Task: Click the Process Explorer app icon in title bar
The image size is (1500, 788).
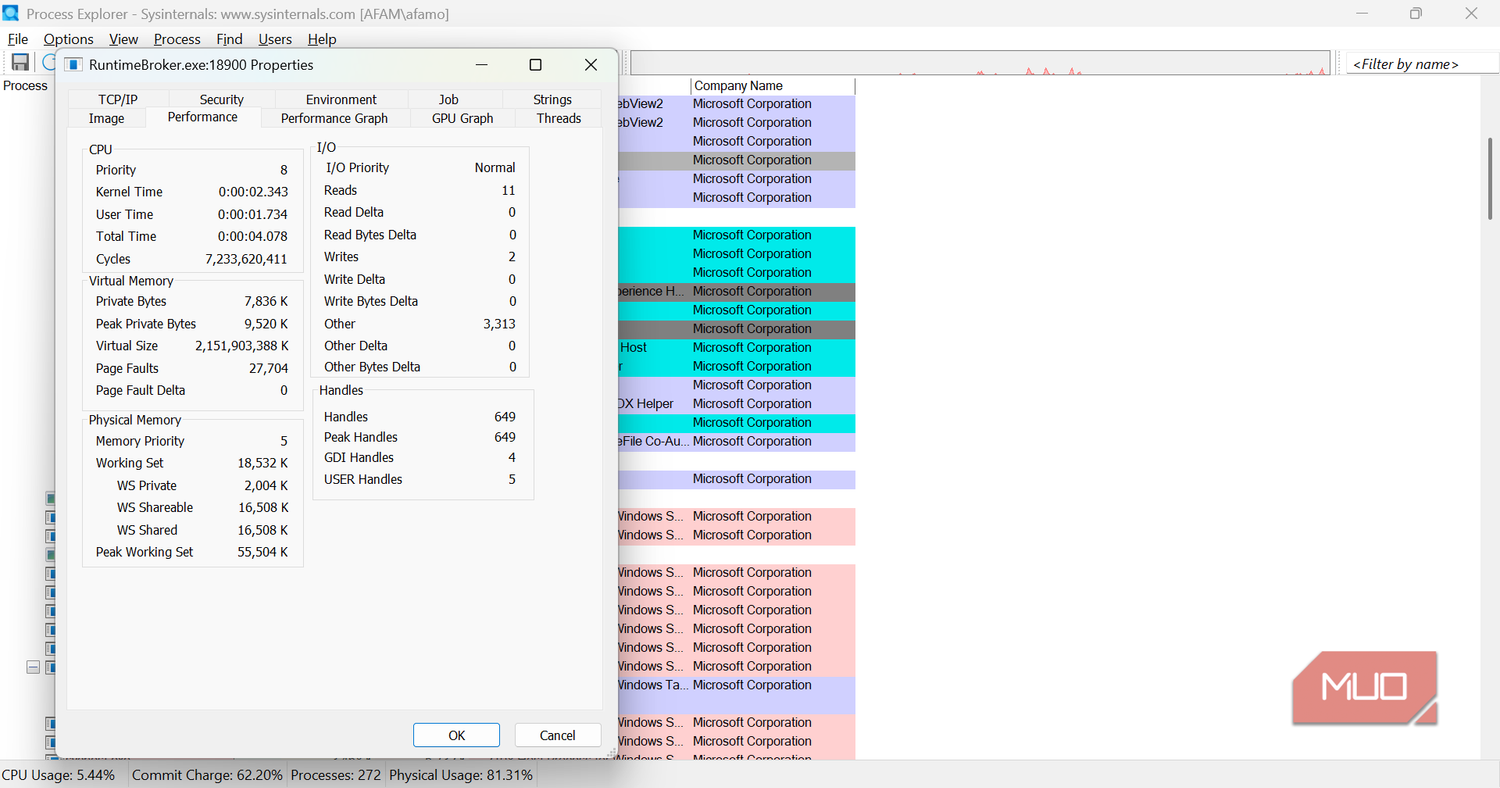Action: pyautogui.click(x=12, y=13)
